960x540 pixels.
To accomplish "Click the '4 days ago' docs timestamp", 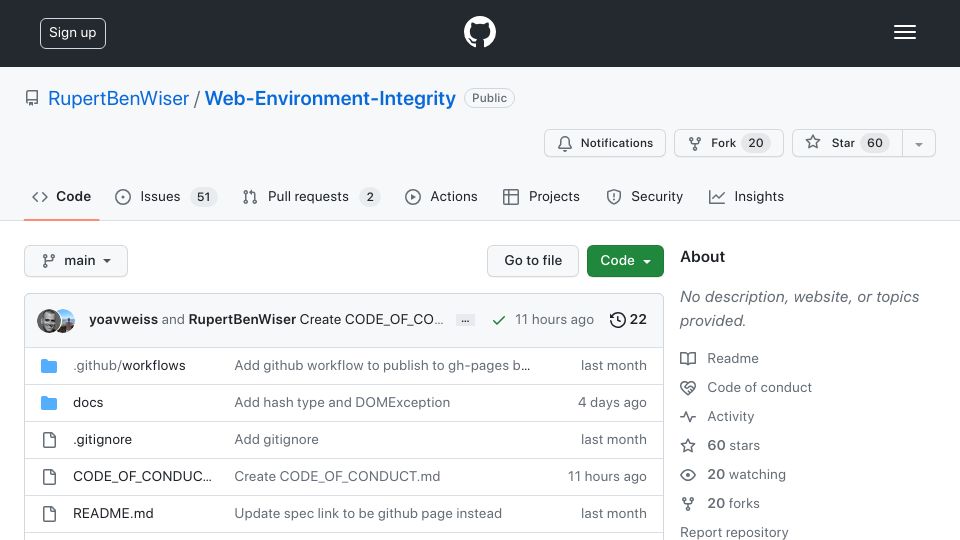I will [612, 403].
